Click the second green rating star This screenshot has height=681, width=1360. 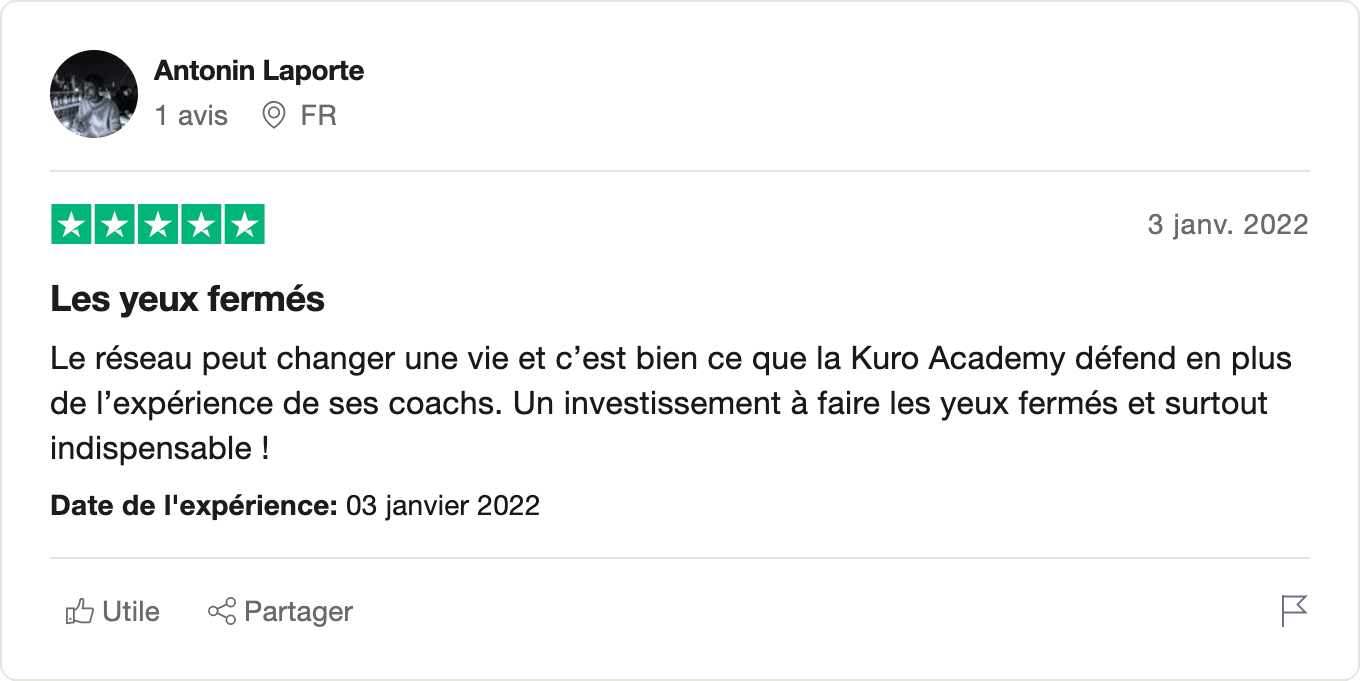(x=115, y=225)
